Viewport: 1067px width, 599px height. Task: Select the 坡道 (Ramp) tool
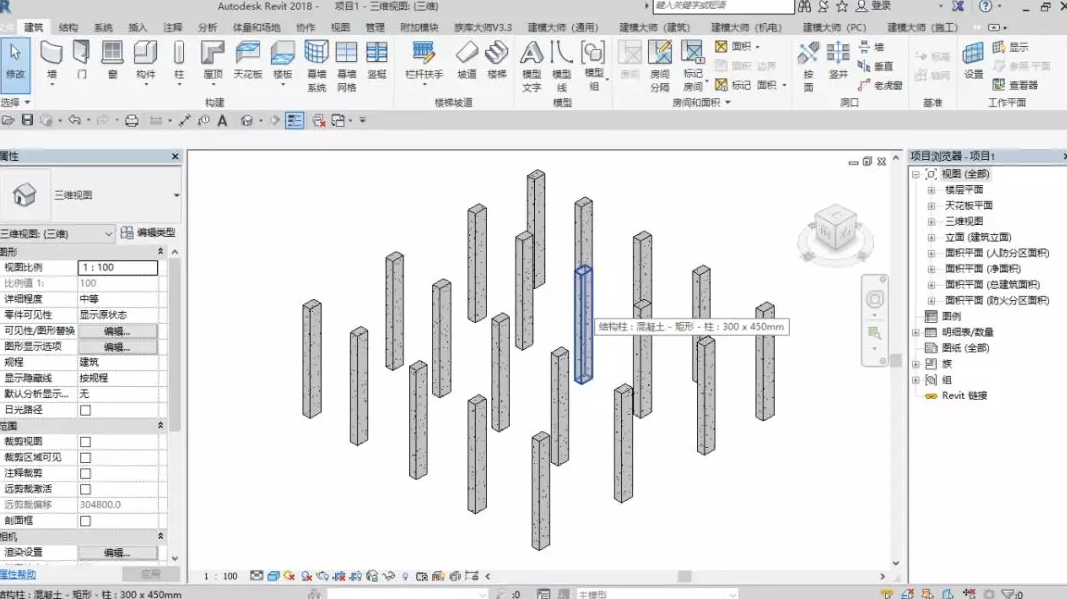(x=467, y=60)
